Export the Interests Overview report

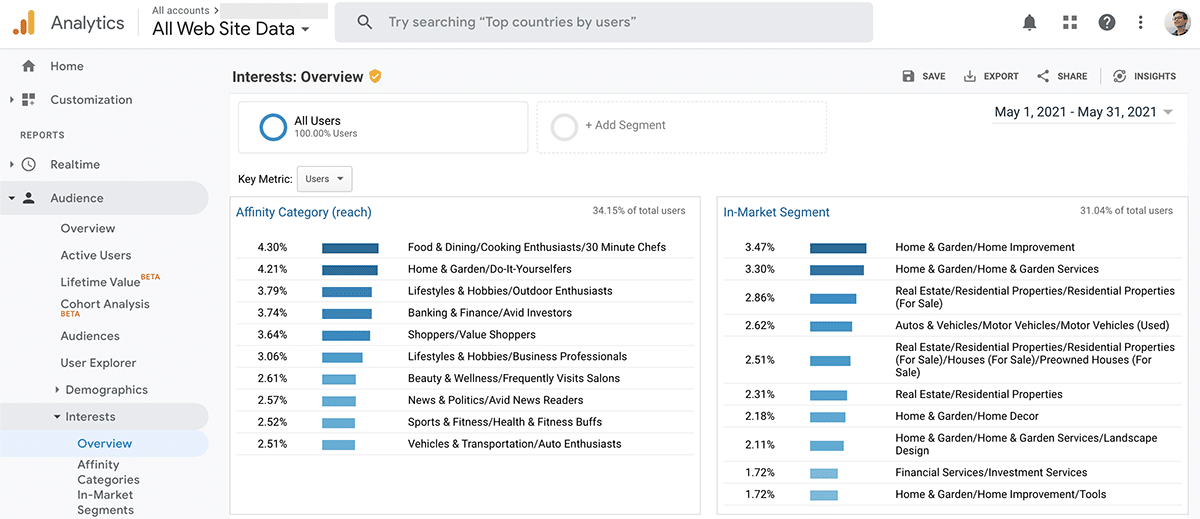[990, 76]
